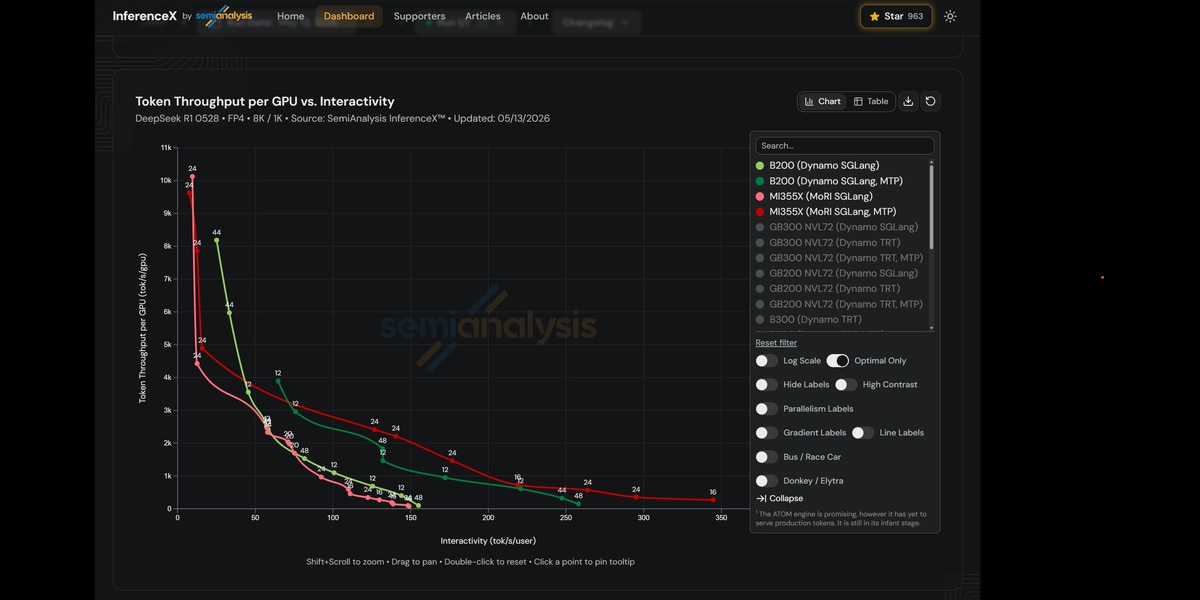Click the reset zoom circular arrow icon

click(x=931, y=101)
